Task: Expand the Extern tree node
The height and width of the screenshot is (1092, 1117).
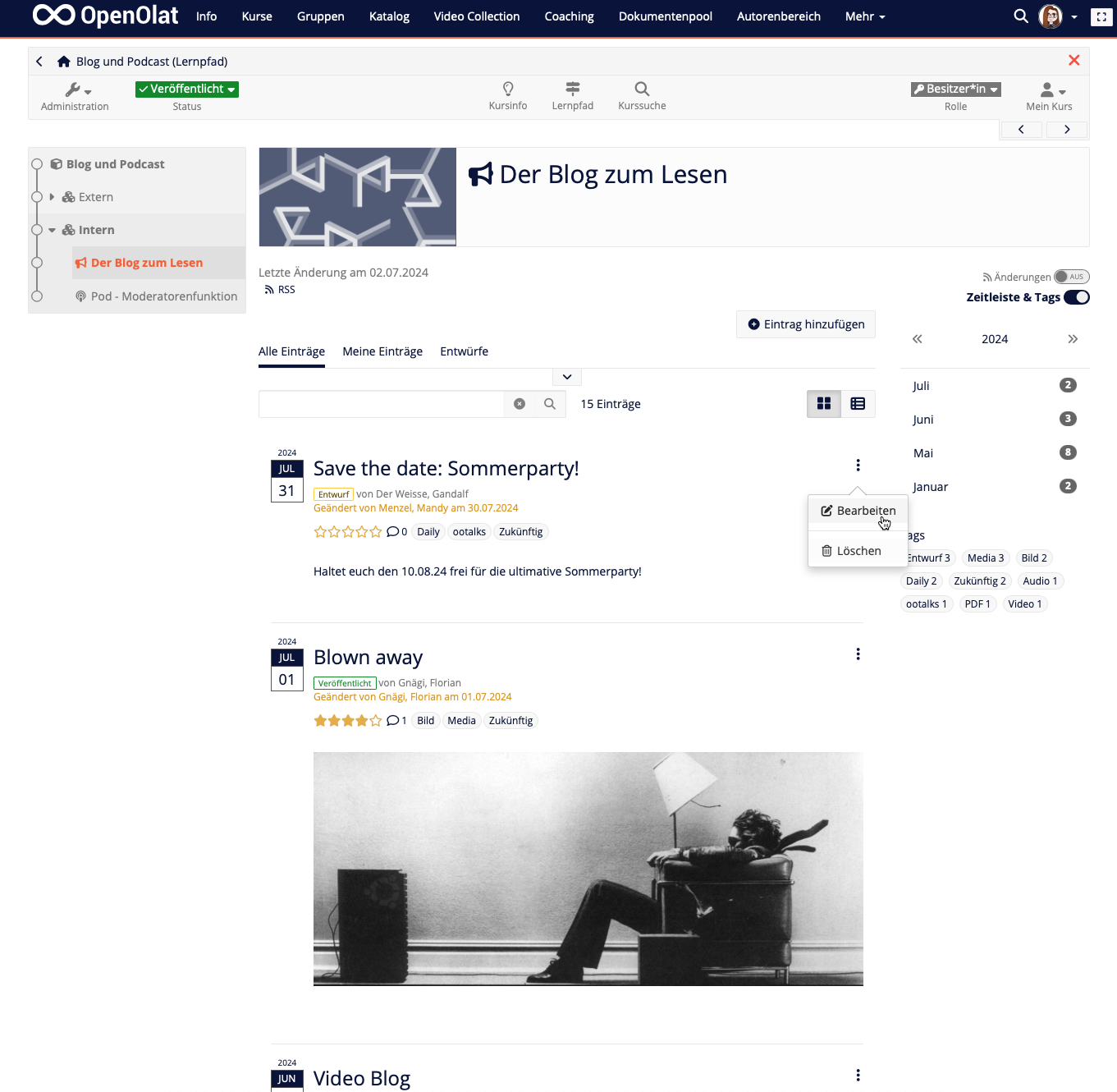Action: 51,196
